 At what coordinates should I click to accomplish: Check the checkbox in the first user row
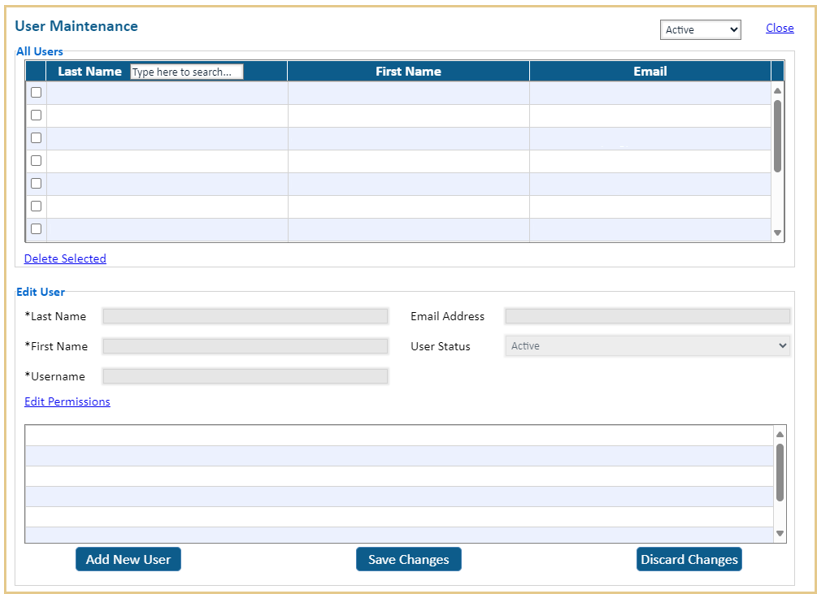point(35,91)
